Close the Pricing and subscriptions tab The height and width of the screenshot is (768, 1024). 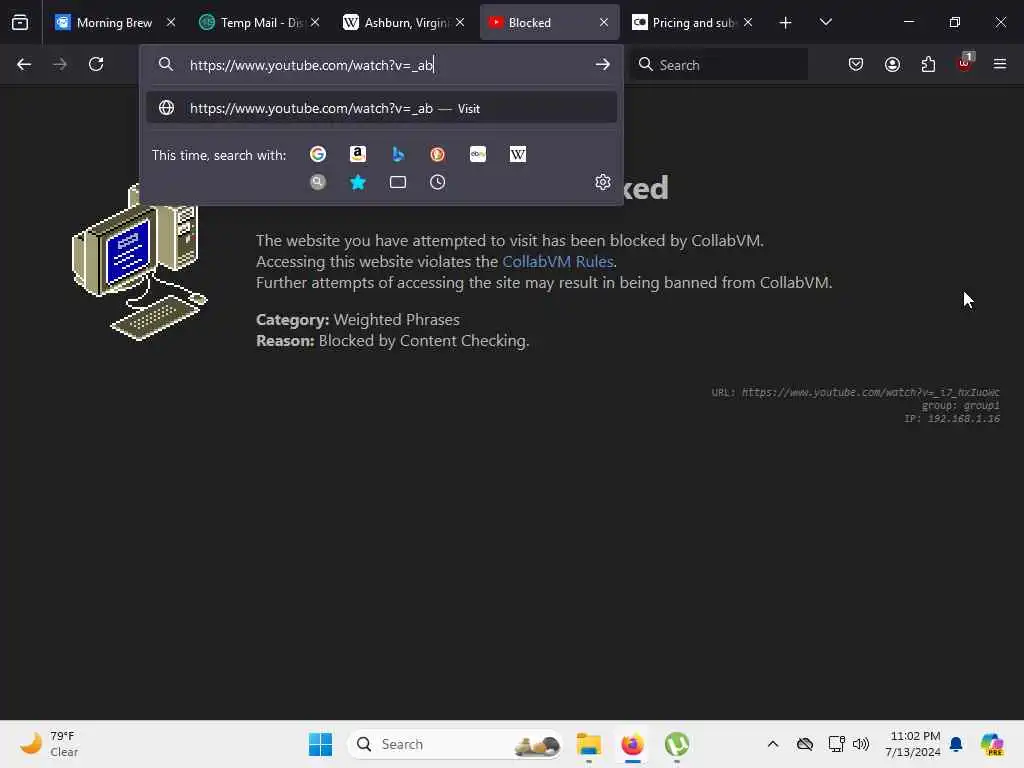748,22
